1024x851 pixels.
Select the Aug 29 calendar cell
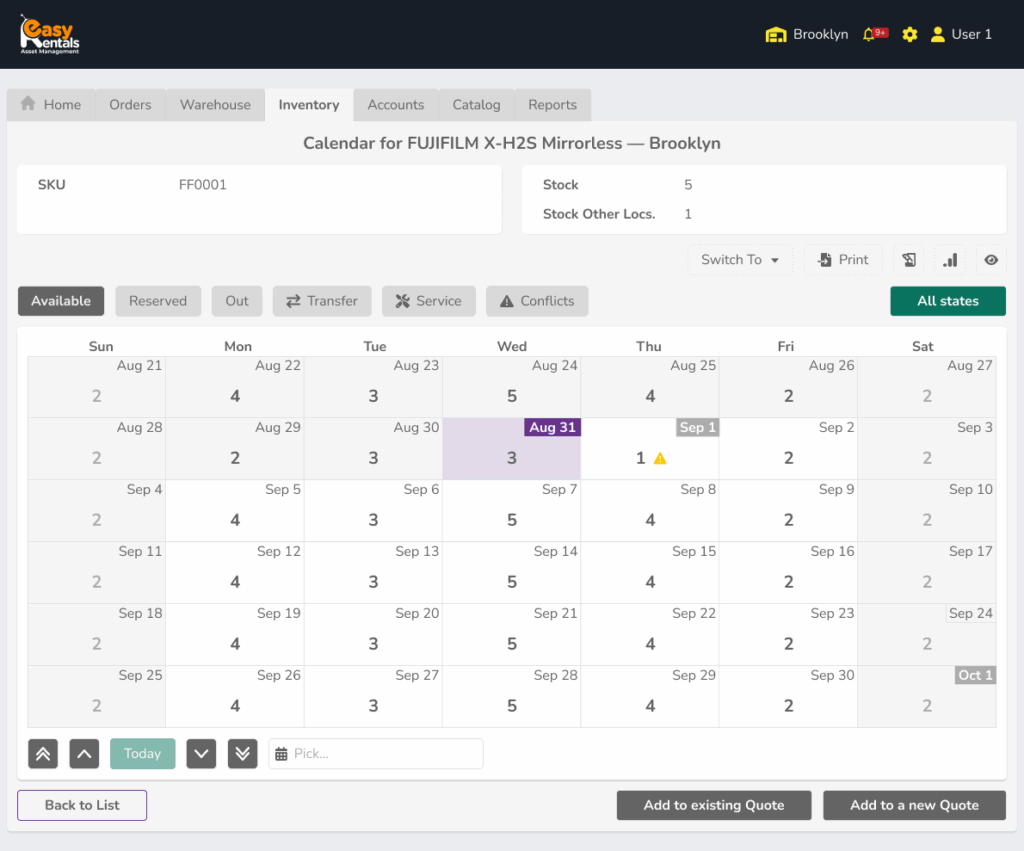[235, 449]
